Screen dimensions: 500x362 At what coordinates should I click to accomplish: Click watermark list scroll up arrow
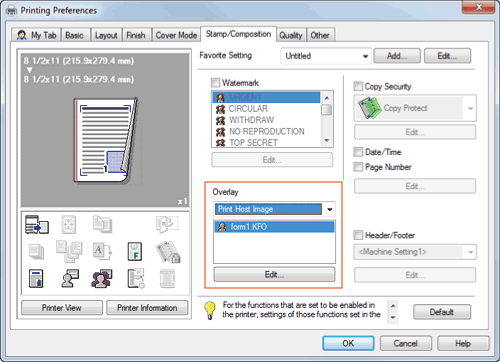[x=327, y=98]
